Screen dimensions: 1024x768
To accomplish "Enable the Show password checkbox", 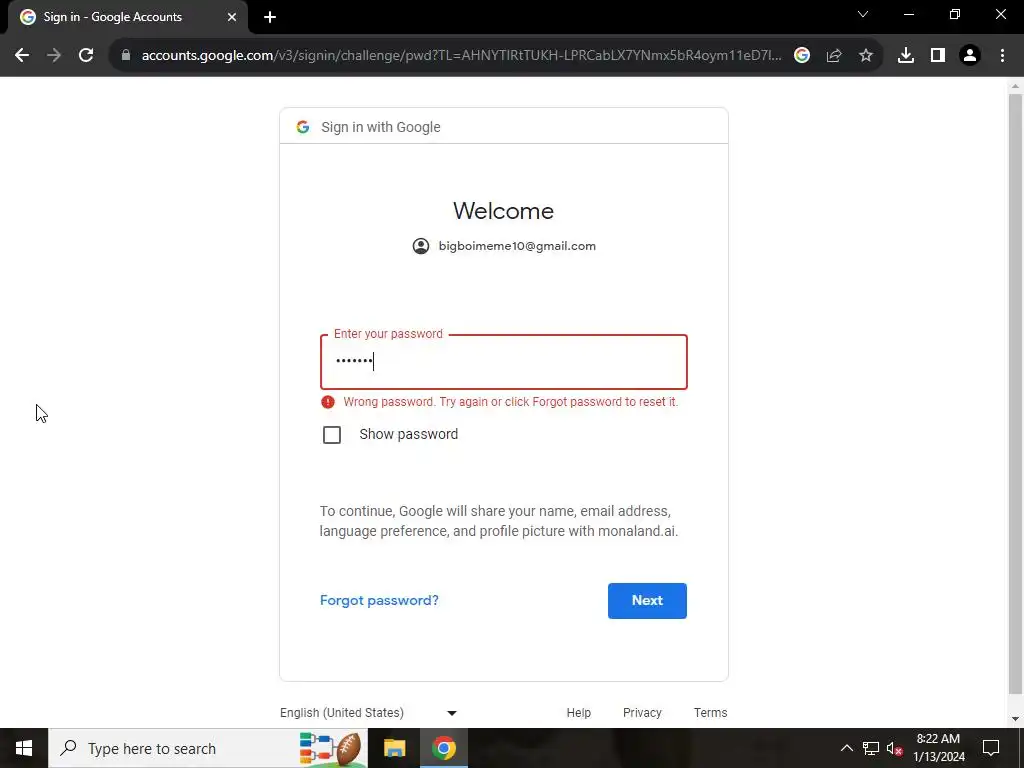I will (332, 435).
